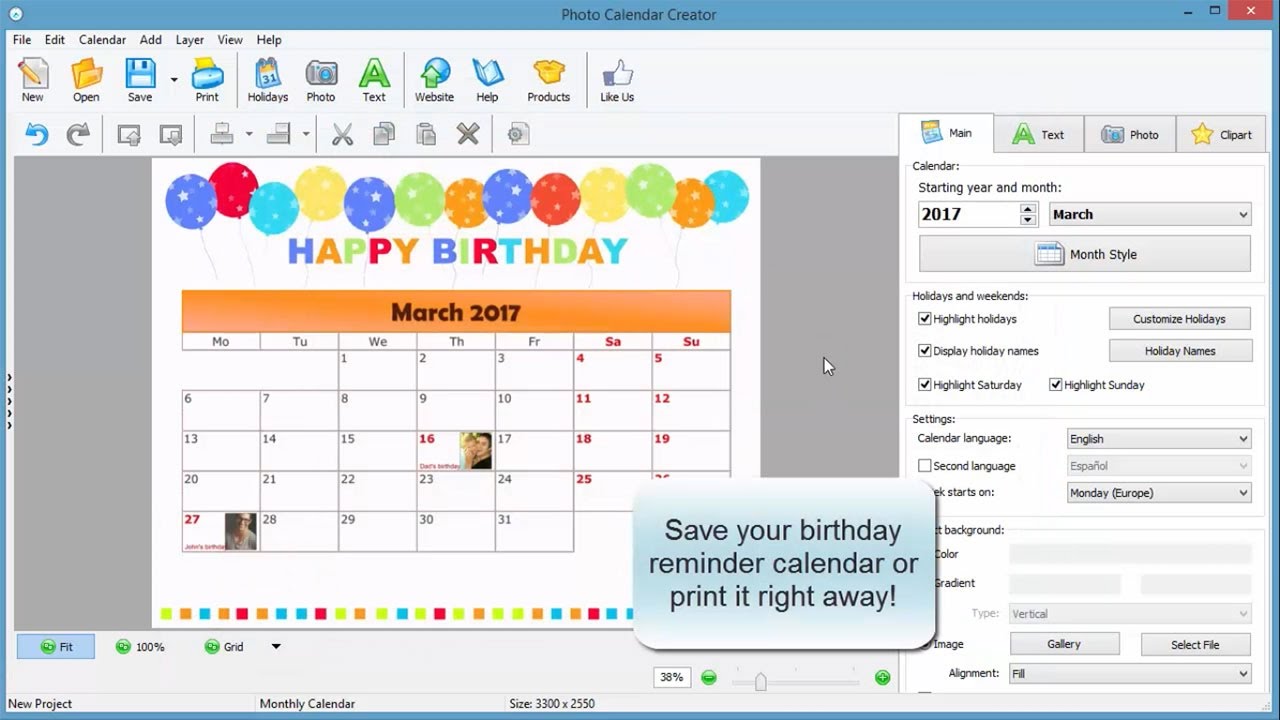Open an existing project with Open icon
Image resolution: width=1280 pixels, height=720 pixels.
(x=86, y=80)
